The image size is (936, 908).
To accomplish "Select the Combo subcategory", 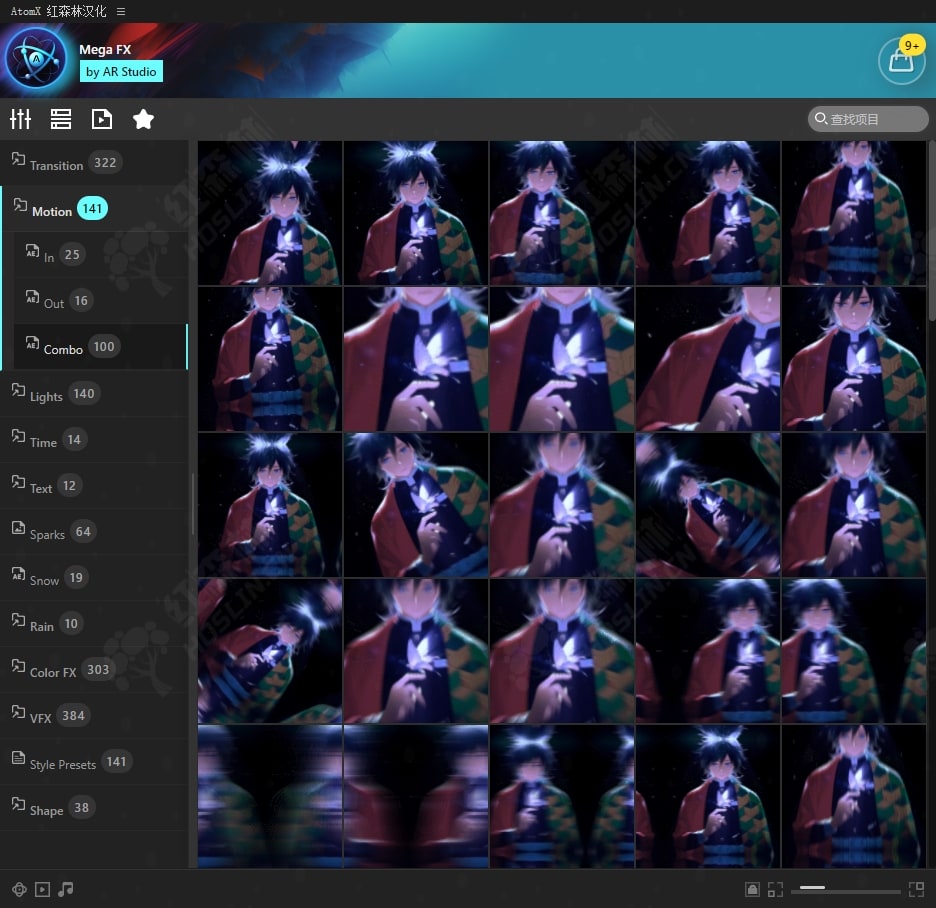I will tap(100, 347).
